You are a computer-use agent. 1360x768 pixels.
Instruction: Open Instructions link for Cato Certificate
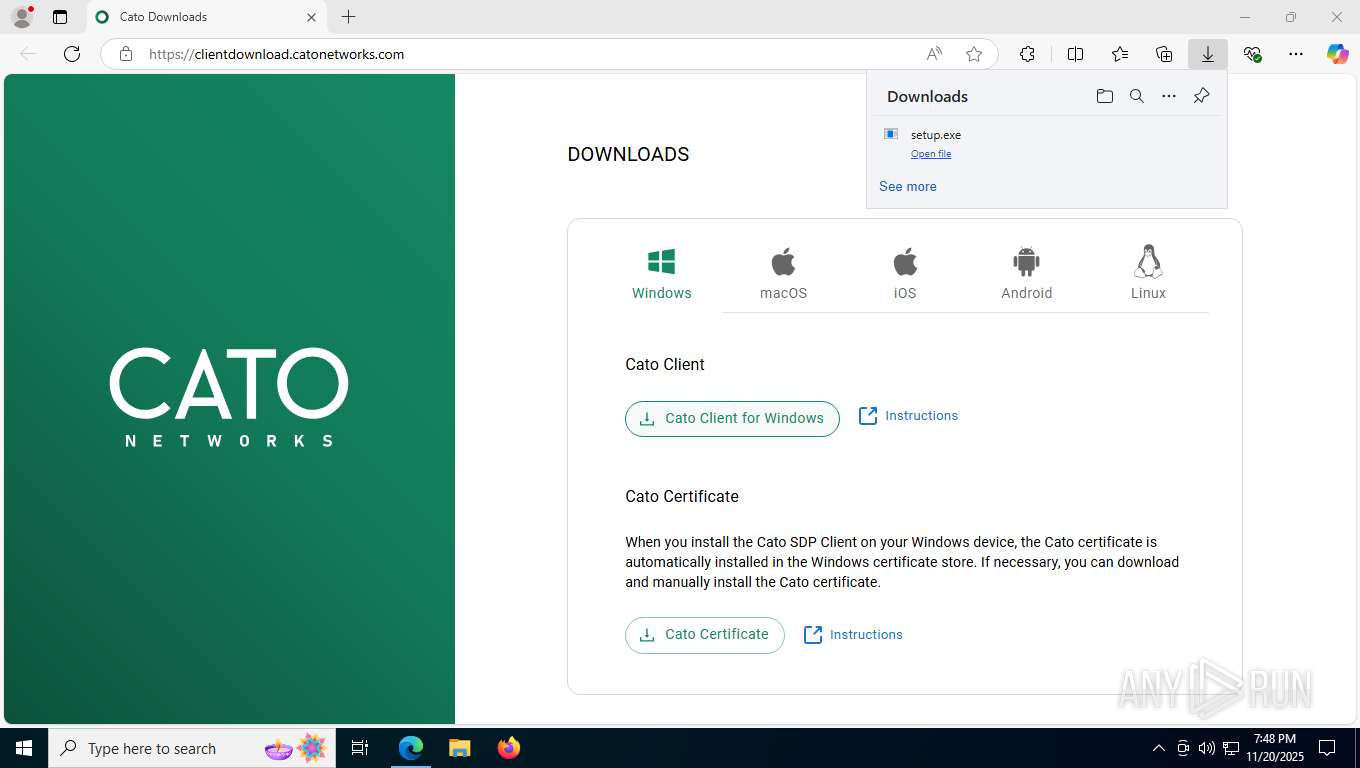click(x=853, y=635)
